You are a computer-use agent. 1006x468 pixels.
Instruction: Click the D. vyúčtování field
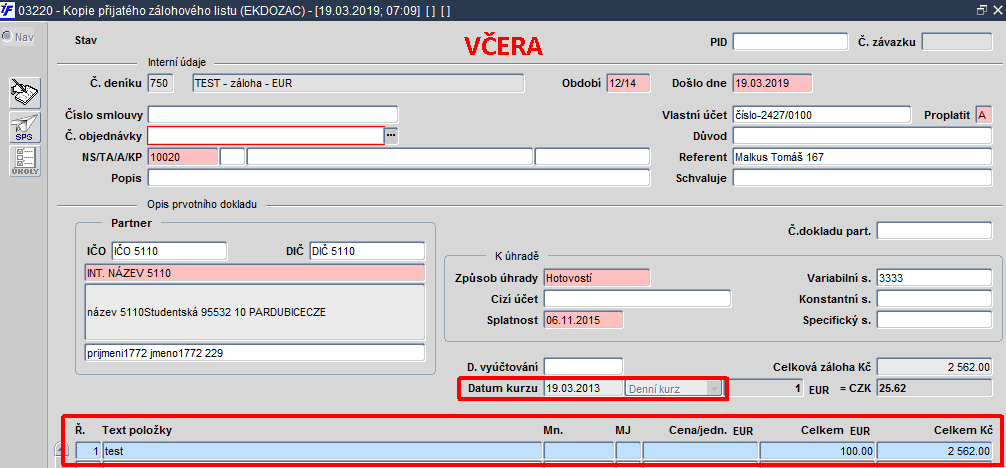(x=583, y=367)
